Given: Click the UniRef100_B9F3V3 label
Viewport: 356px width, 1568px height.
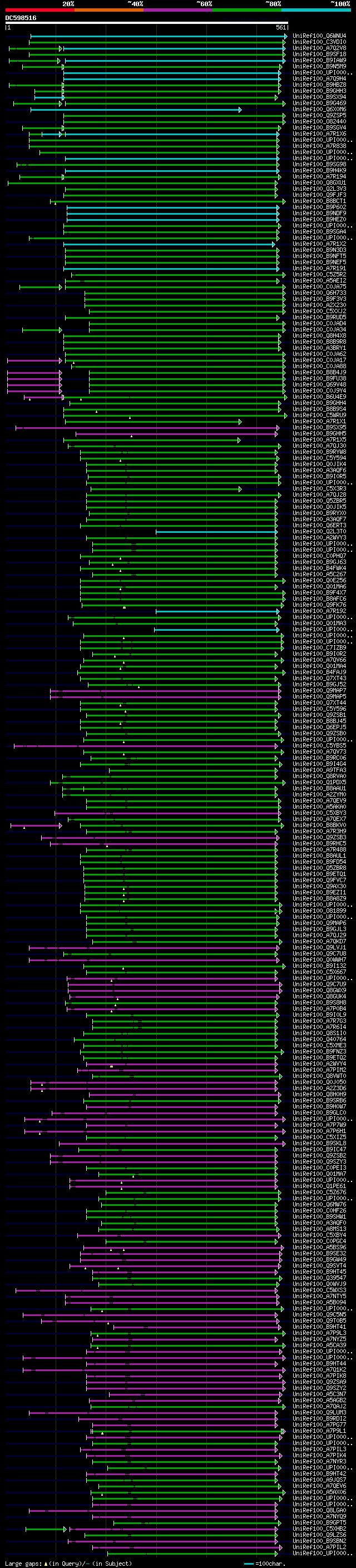Looking at the screenshot, I should (x=319, y=299).
